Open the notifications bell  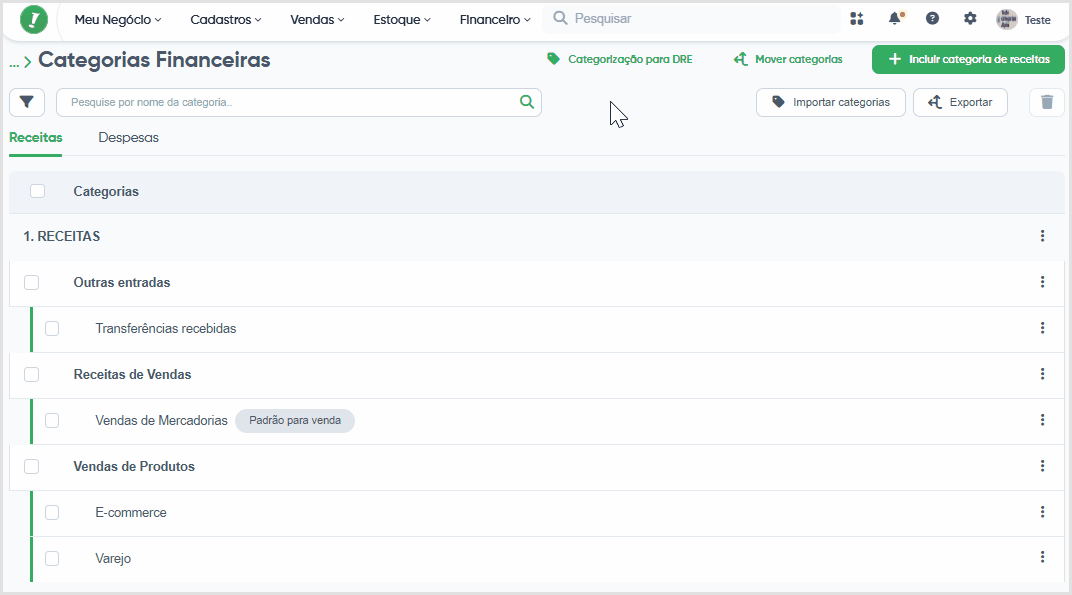tap(895, 18)
